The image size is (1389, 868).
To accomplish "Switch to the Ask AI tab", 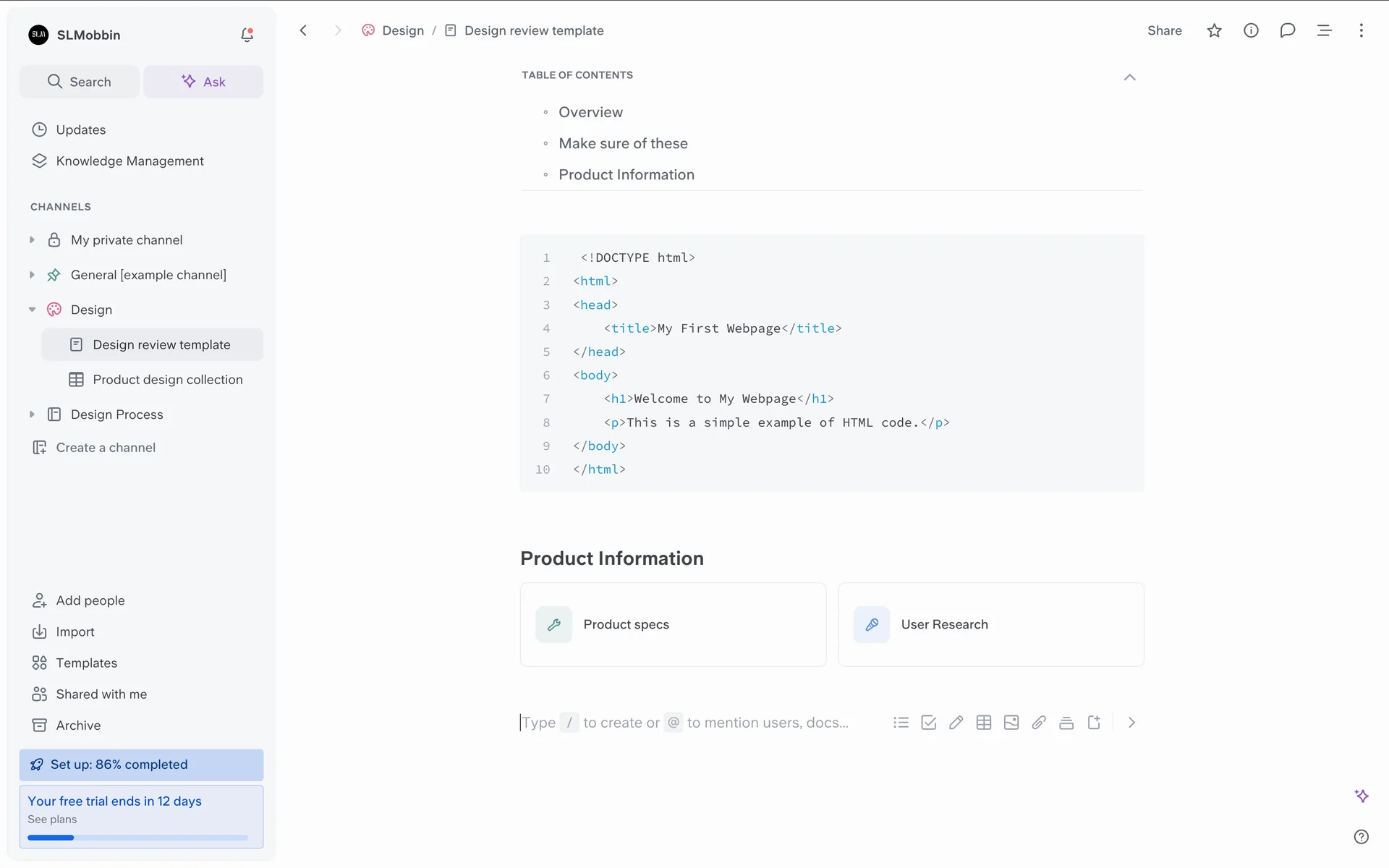I will point(203,82).
